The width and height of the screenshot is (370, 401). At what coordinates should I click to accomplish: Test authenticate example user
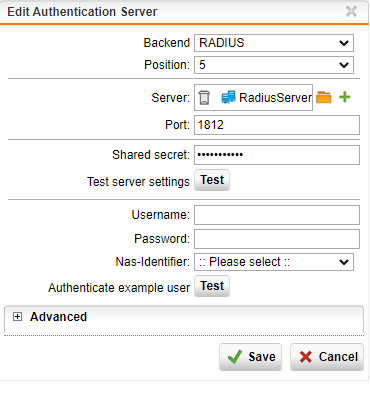(x=212, y=286)
